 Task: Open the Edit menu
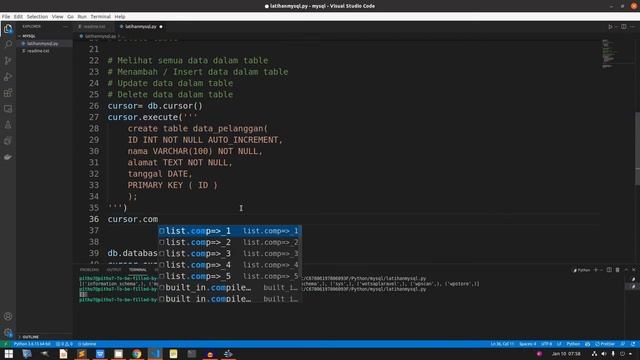[18, 17]
